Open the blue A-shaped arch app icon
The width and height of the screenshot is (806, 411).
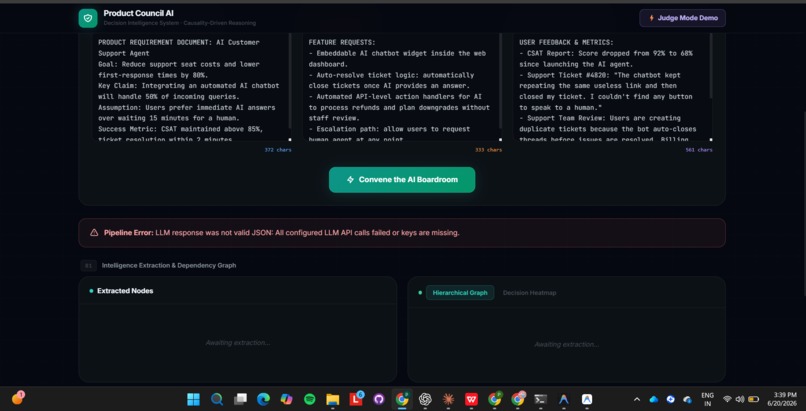pos(564,399)
